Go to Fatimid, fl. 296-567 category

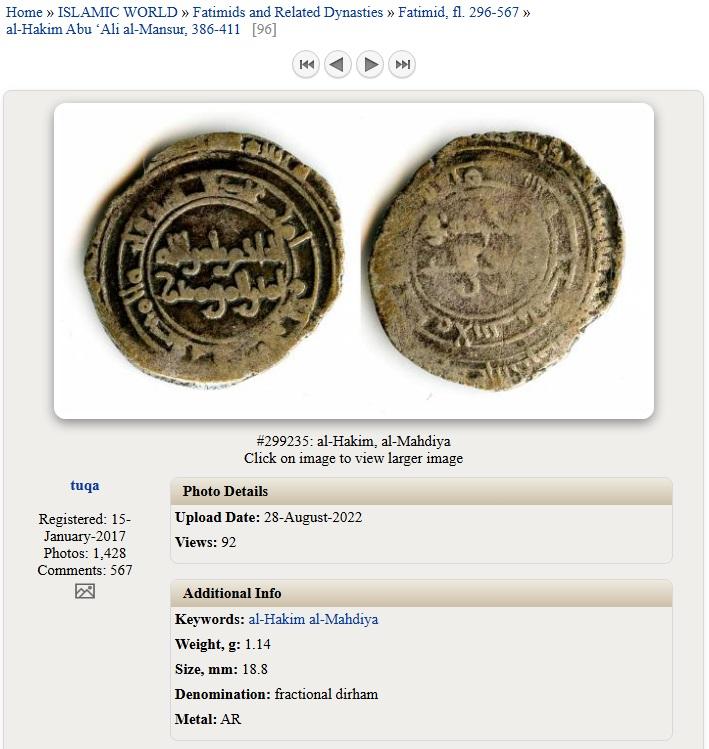[x=458, y=12]
